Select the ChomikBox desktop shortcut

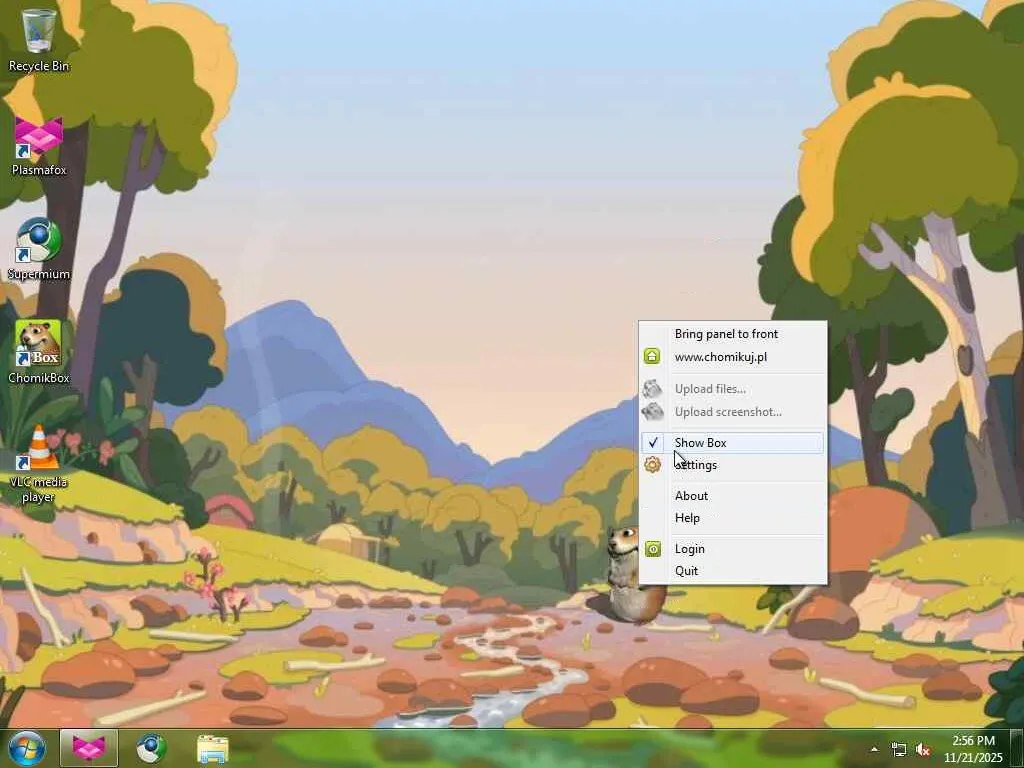coord(39,353)
